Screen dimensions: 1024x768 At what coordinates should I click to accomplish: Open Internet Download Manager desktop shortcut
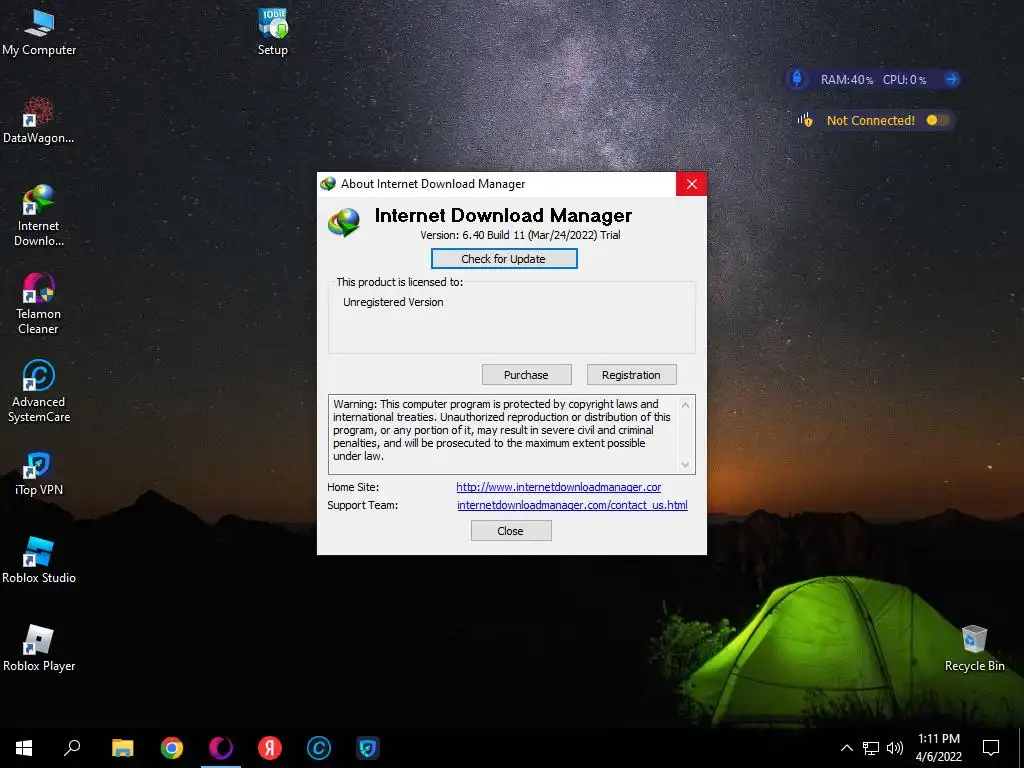click(39, 216)
